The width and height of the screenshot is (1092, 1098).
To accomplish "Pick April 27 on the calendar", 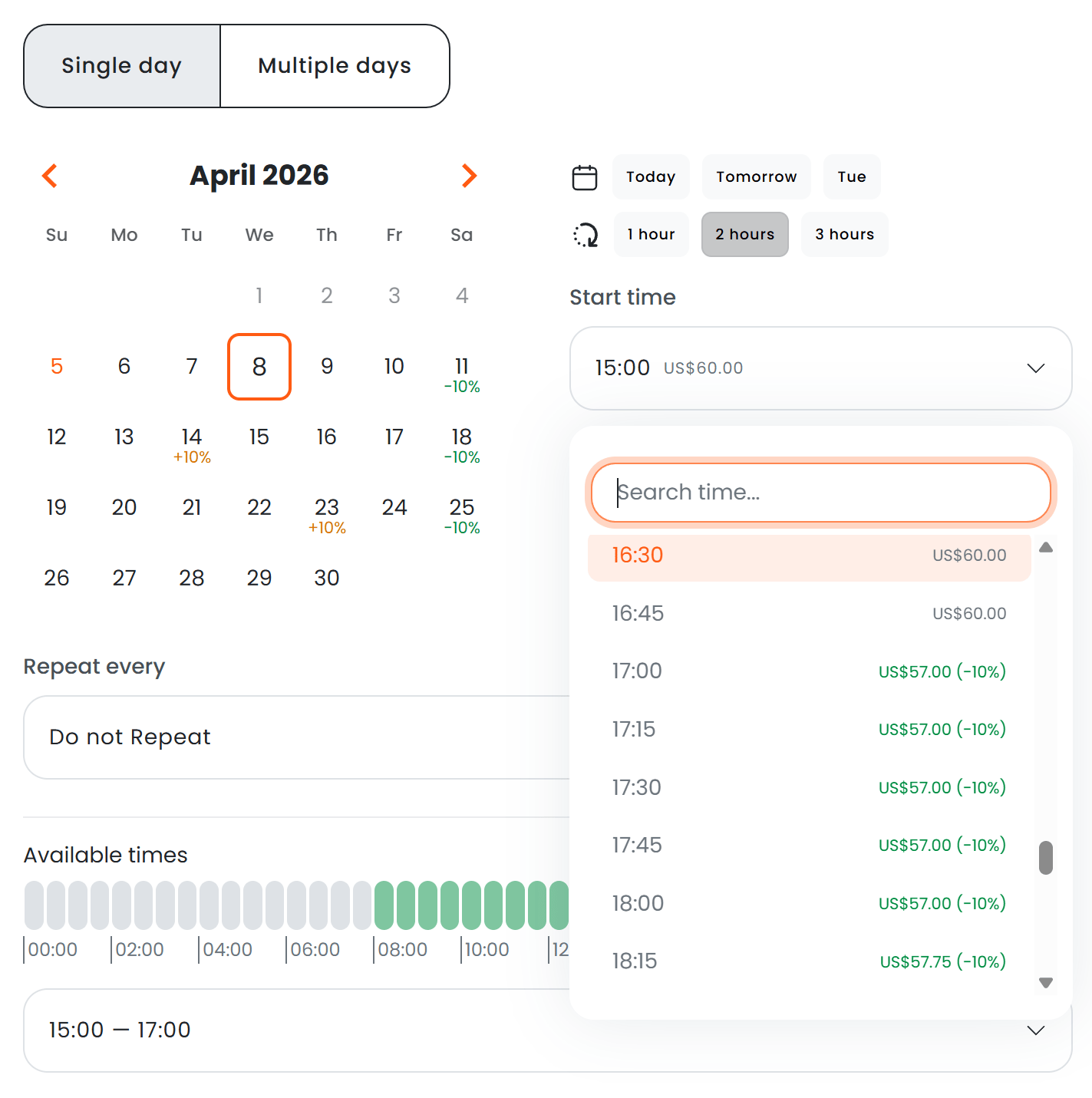I will pos(124,578).
